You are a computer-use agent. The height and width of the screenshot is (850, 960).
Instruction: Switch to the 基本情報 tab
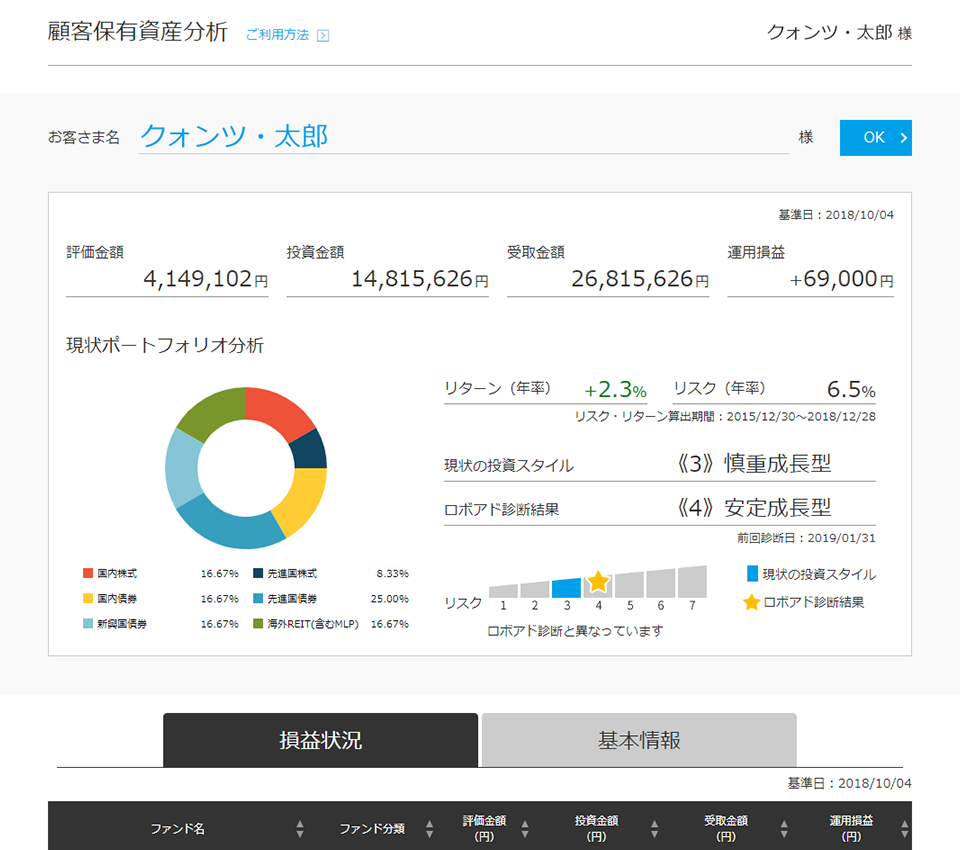click(x=639, y=740)
